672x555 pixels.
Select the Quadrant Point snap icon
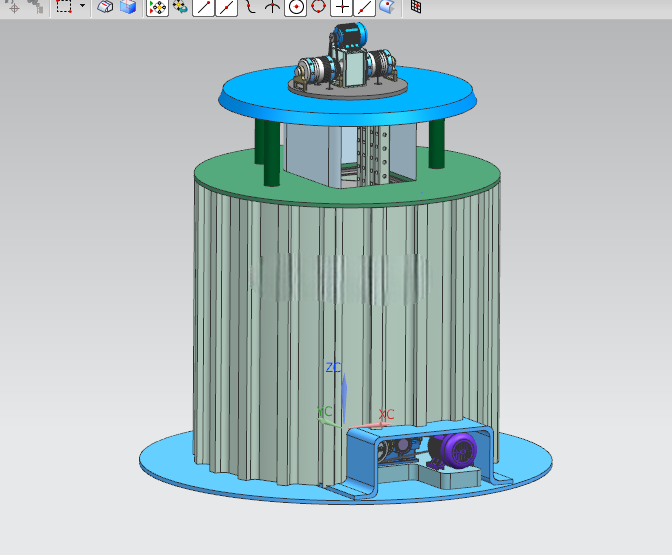[318, 6]
